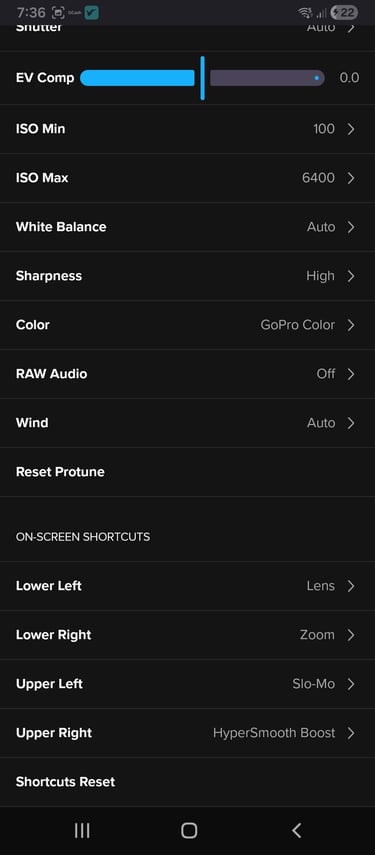
Task: Tap the Android back navigation icon
Action: point(297,830)
